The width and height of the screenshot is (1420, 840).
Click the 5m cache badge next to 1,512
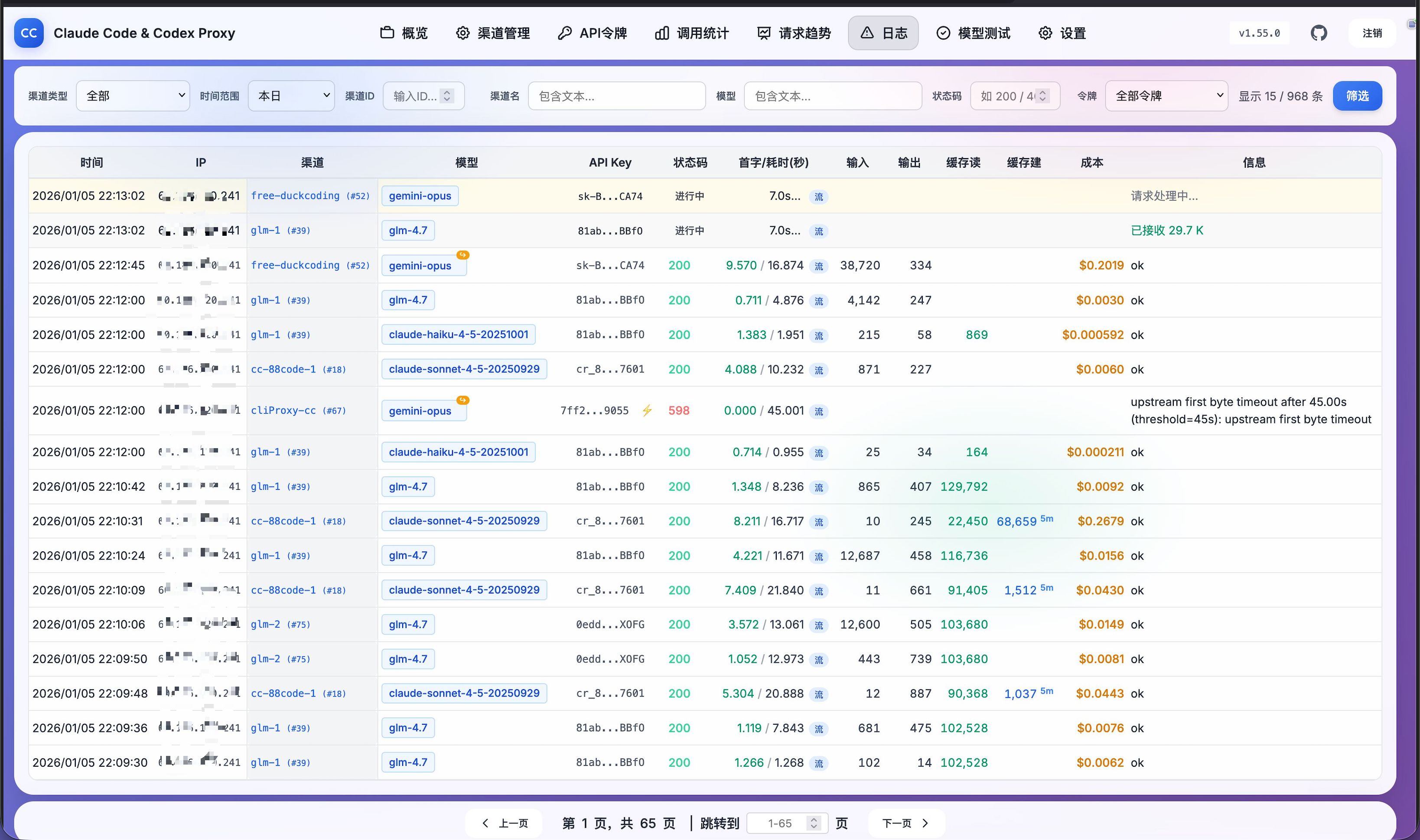(x=1046, y=588)
